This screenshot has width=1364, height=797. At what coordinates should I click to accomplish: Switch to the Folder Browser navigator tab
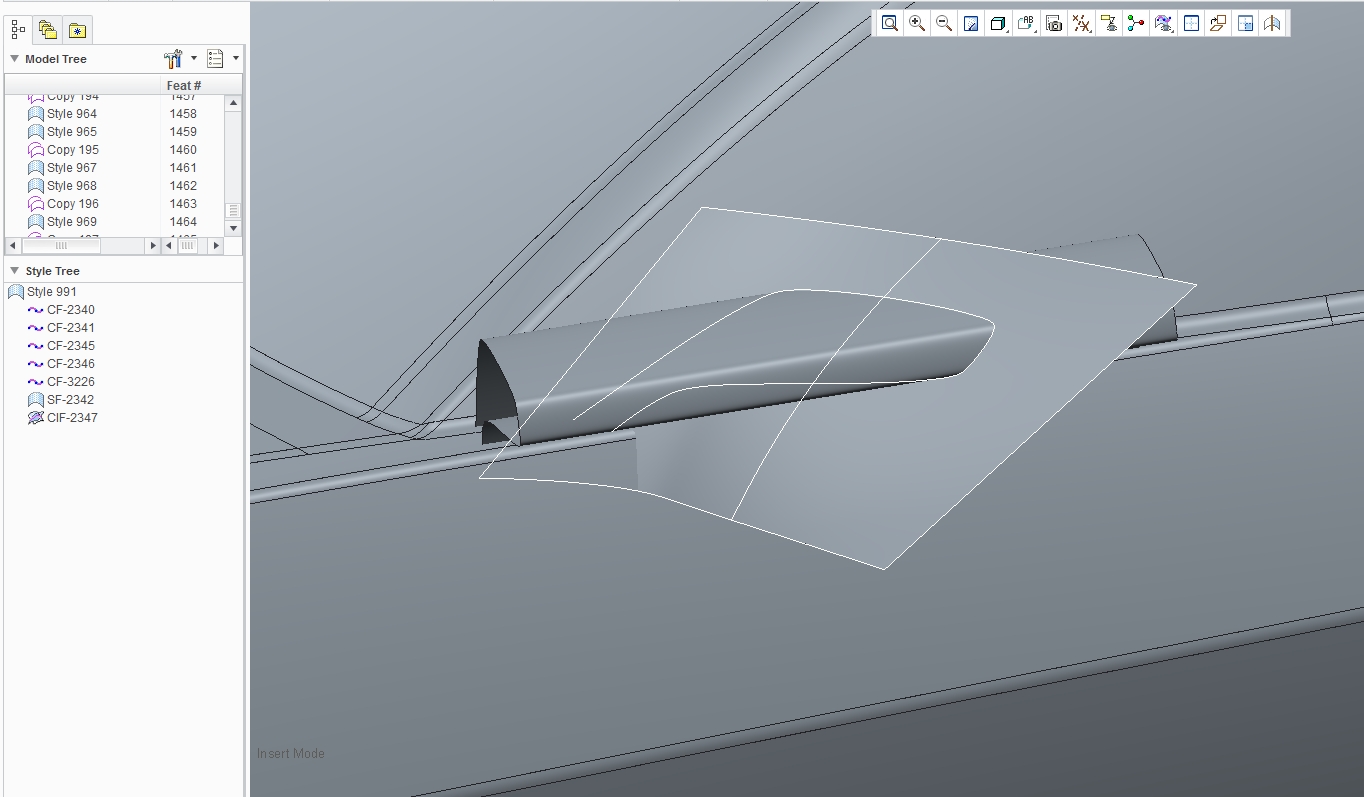click(48, 30)
